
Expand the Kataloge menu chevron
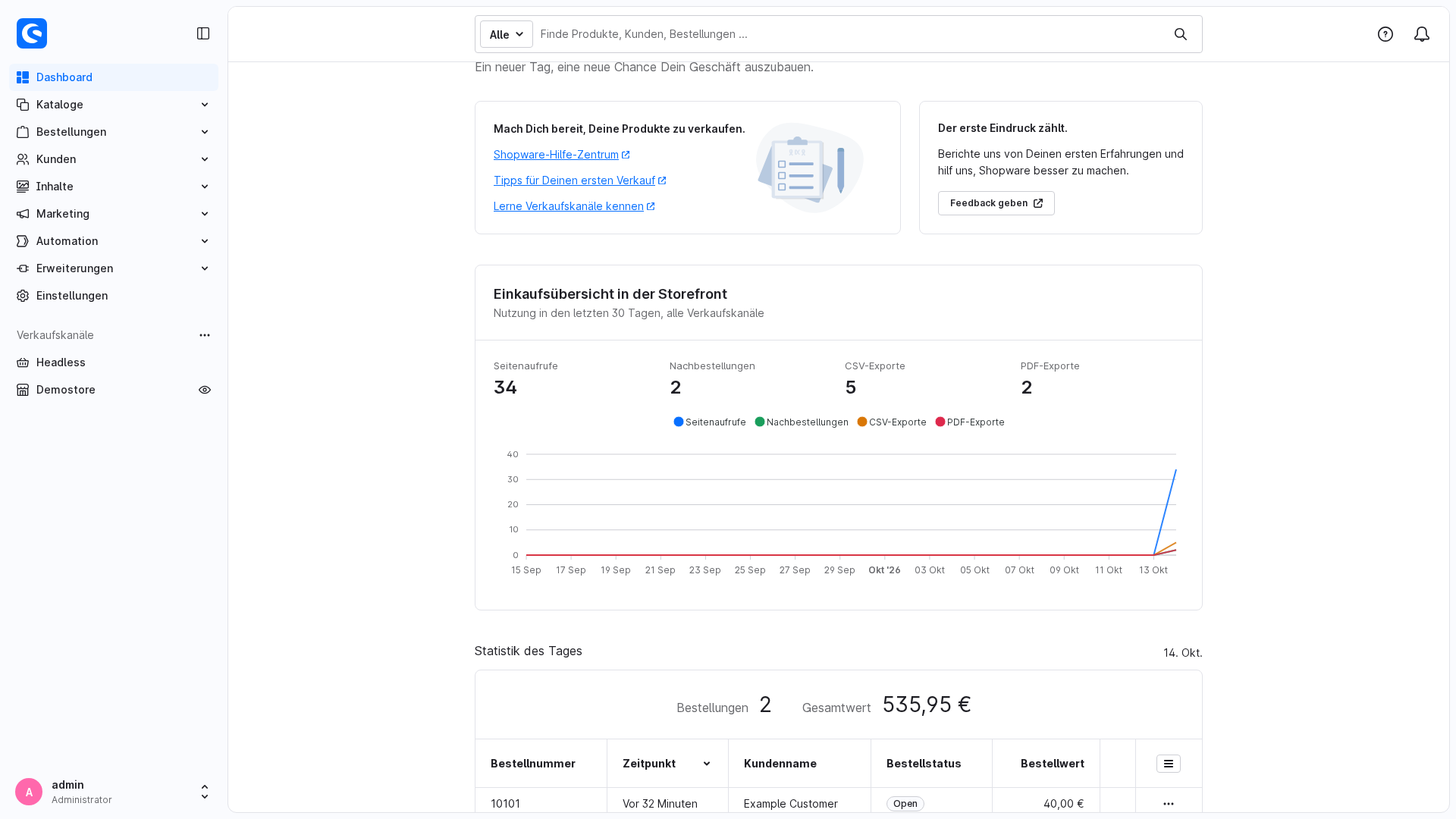(205, 105)
